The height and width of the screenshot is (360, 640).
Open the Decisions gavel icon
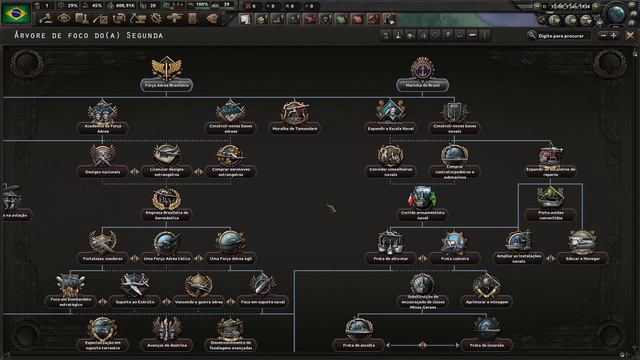pos(46,18)
